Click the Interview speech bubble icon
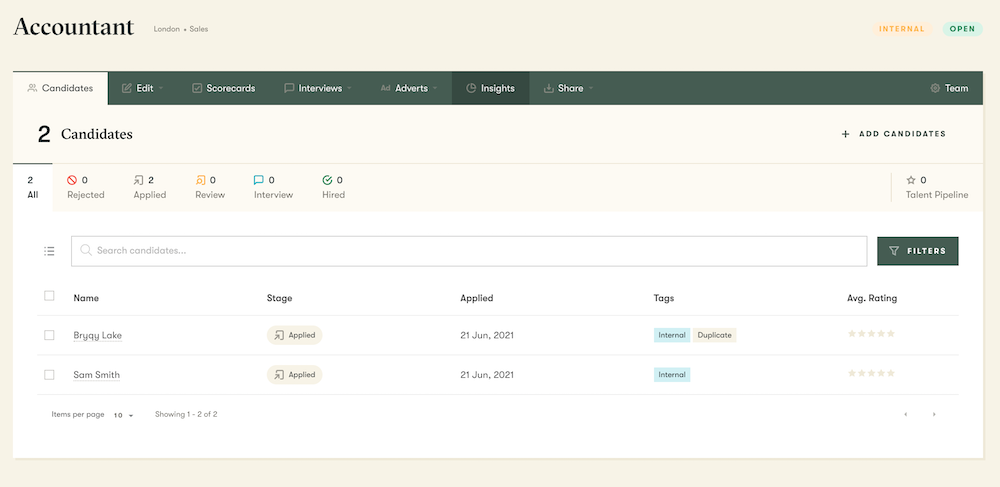Image resolution: width=1000 pixels, height=487 pixels. [259, 180]
